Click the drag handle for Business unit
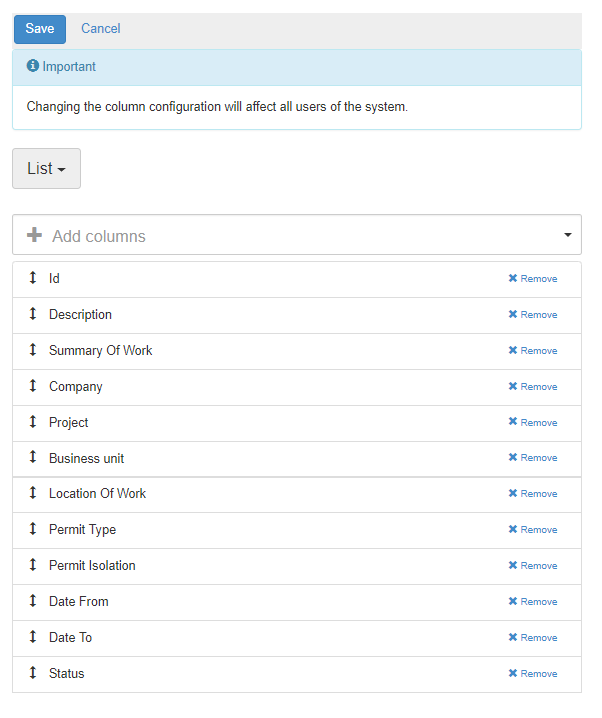 tap(33, 458)
